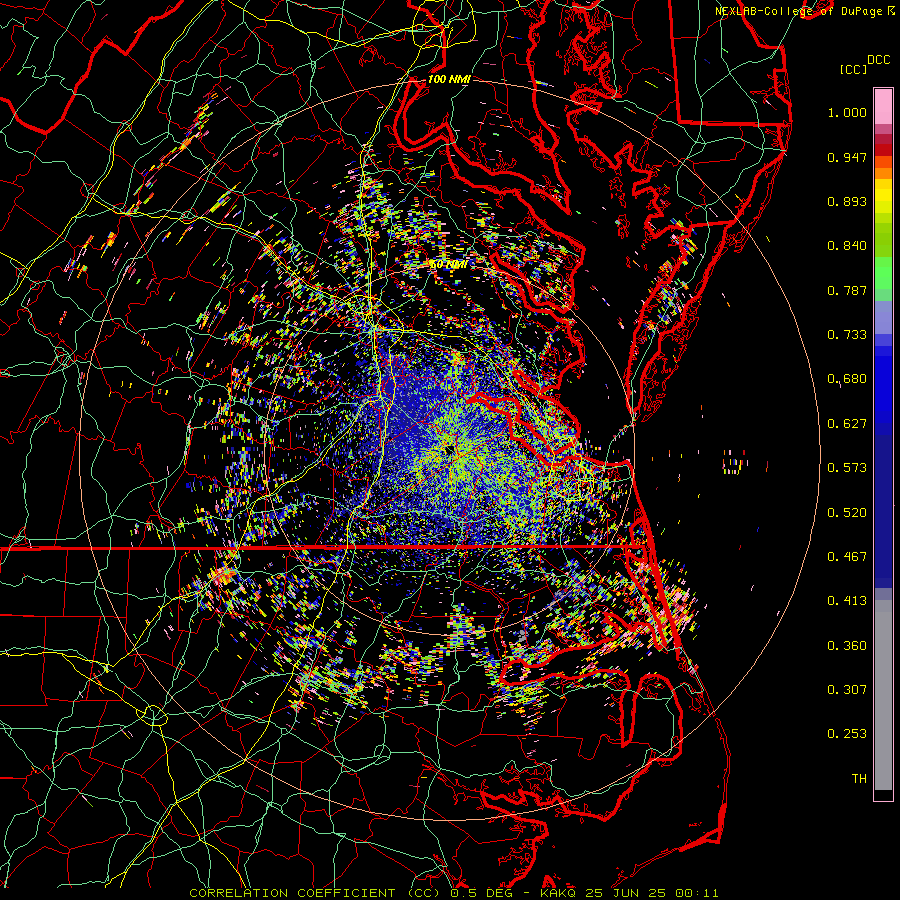Screen dimensions: 900x900
Task: Select the 0.573 scale value
Action: pos(847,468)
